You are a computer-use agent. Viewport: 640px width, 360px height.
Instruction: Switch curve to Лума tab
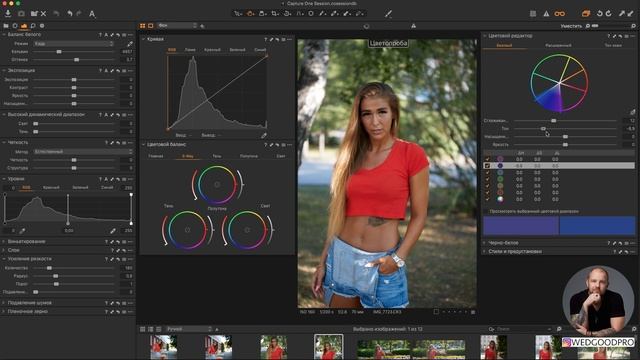pyautogui.click(x=190, y=50)
